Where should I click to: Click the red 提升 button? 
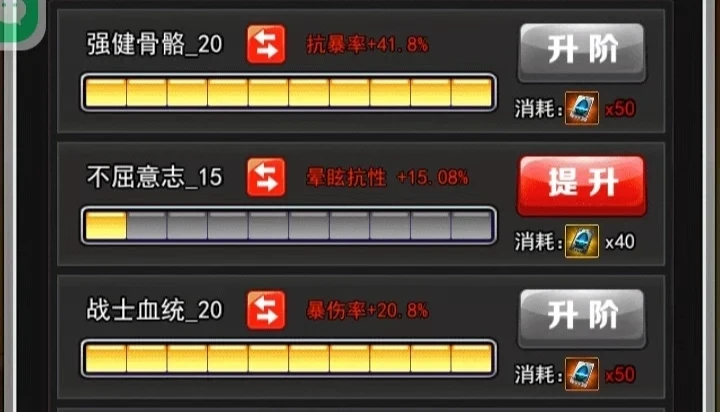point(582,186)
